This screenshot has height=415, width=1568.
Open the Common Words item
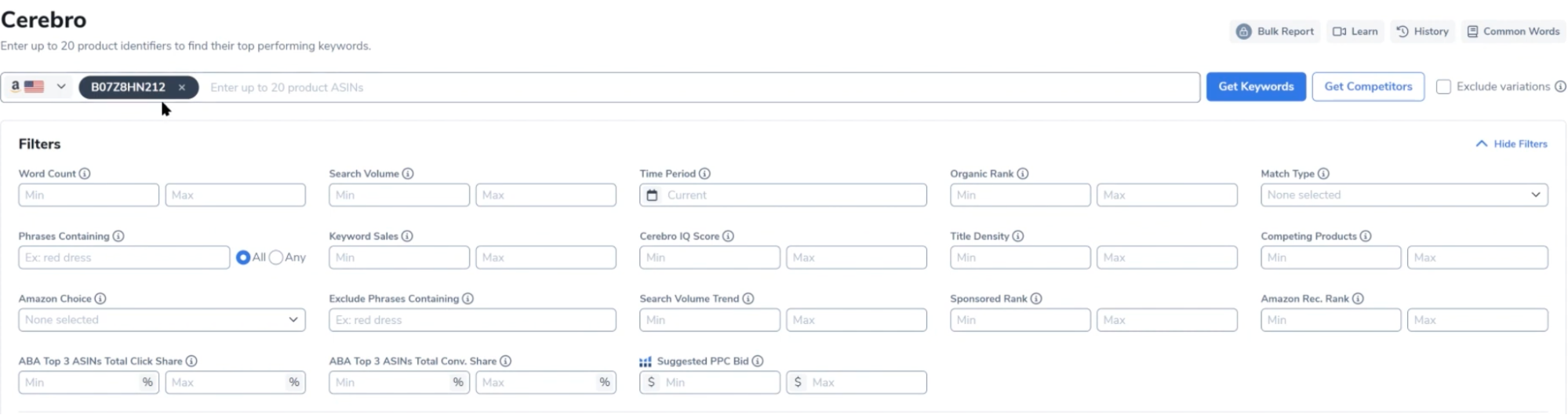pyautogui.click(x=1513, y=31)
